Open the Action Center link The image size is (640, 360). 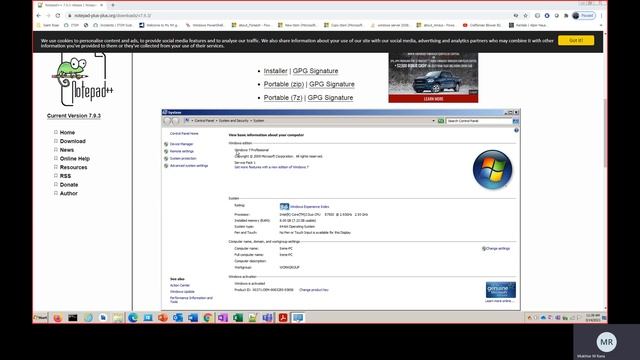pos(180,285)
